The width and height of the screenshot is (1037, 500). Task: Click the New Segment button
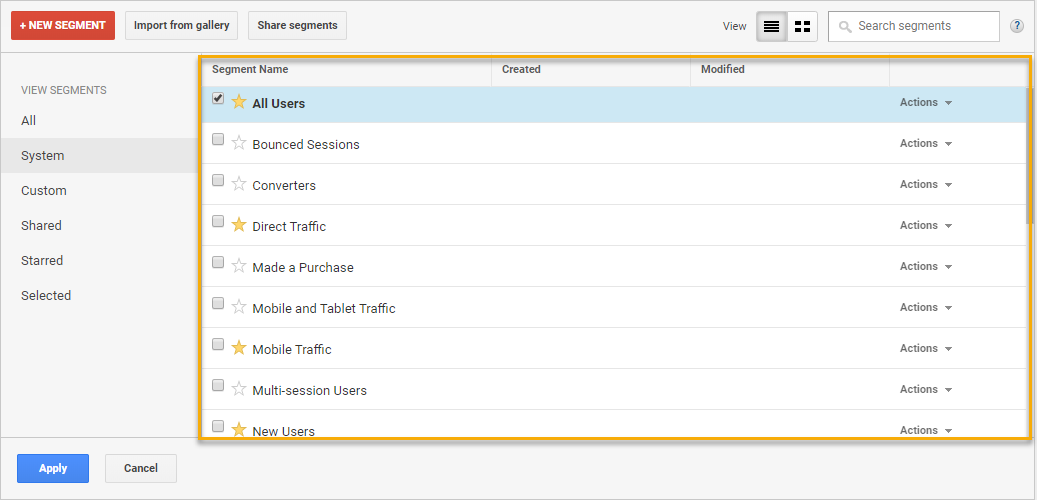[x=63, y=25]
